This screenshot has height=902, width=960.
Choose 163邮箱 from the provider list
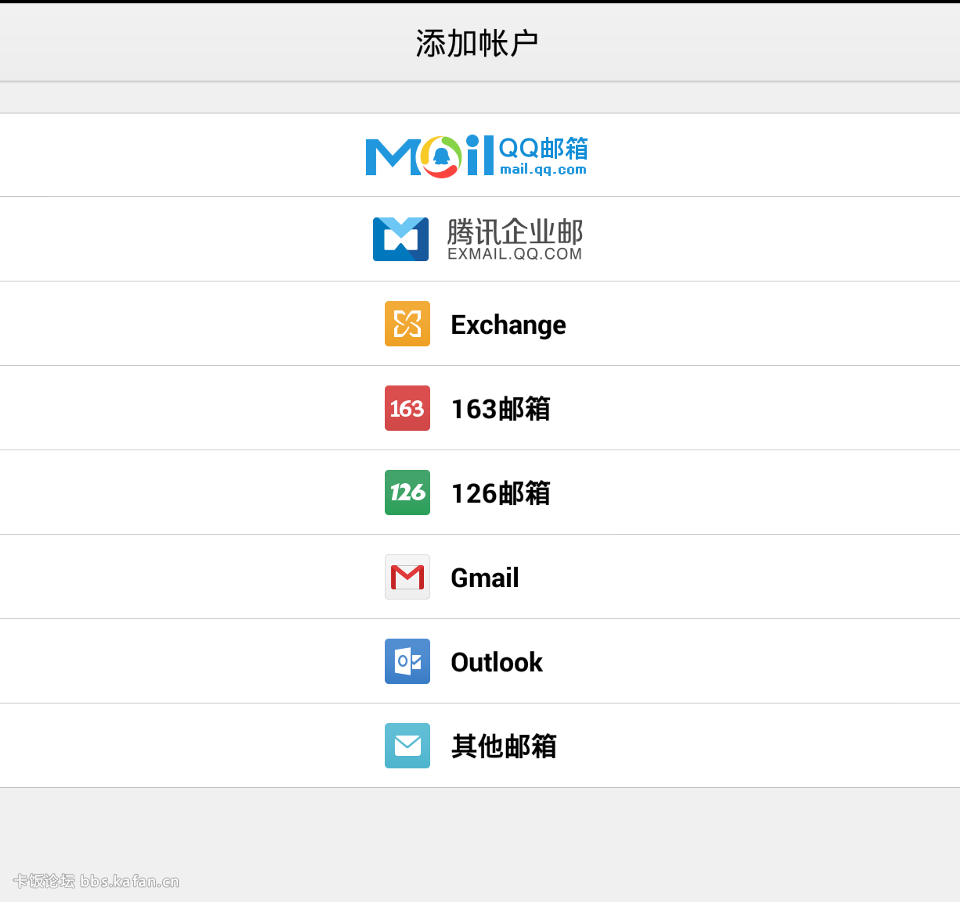[x=480, y=408]
